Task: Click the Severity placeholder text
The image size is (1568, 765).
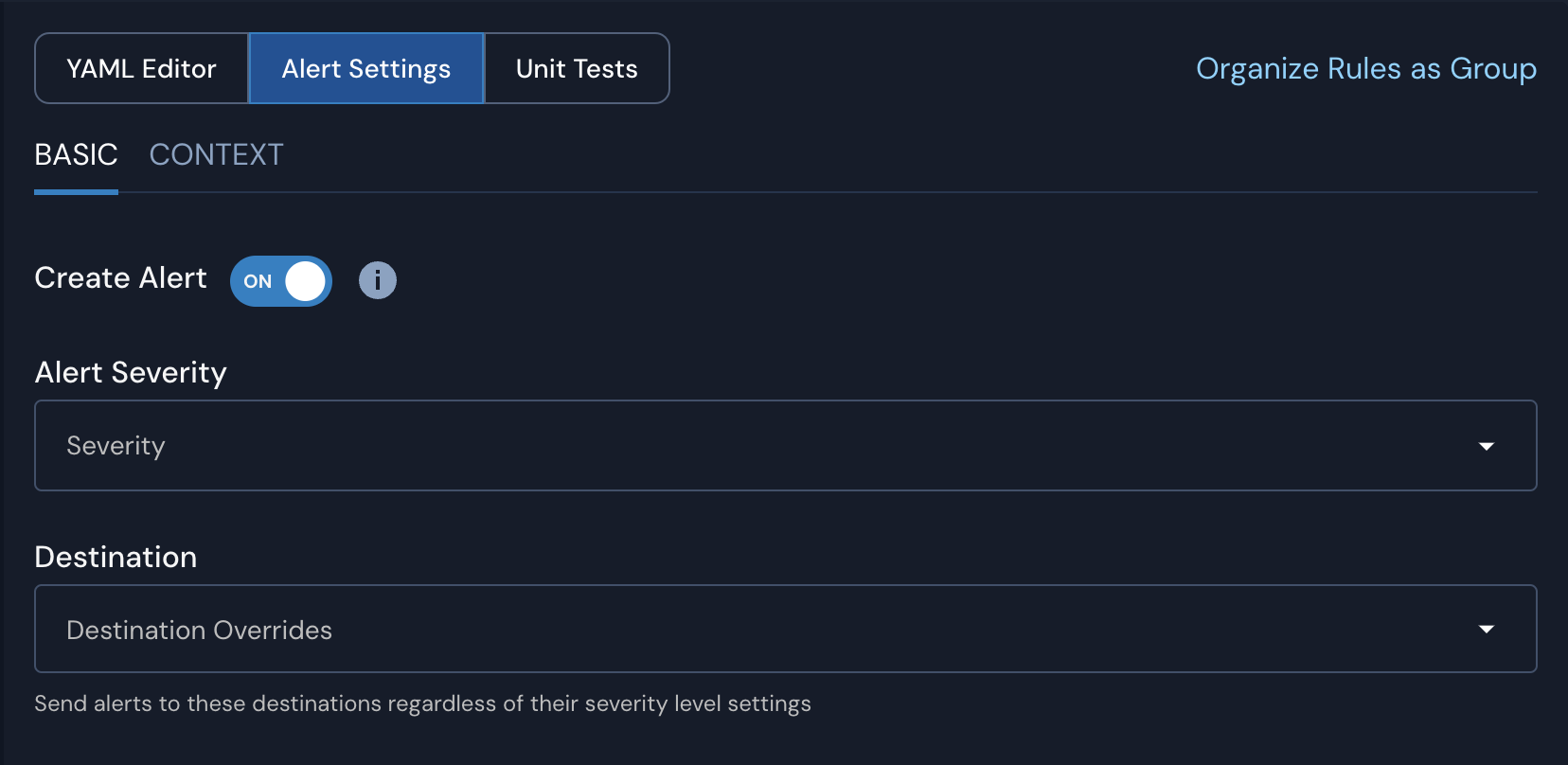Action: pyautogui.click(x=116, y=446)
